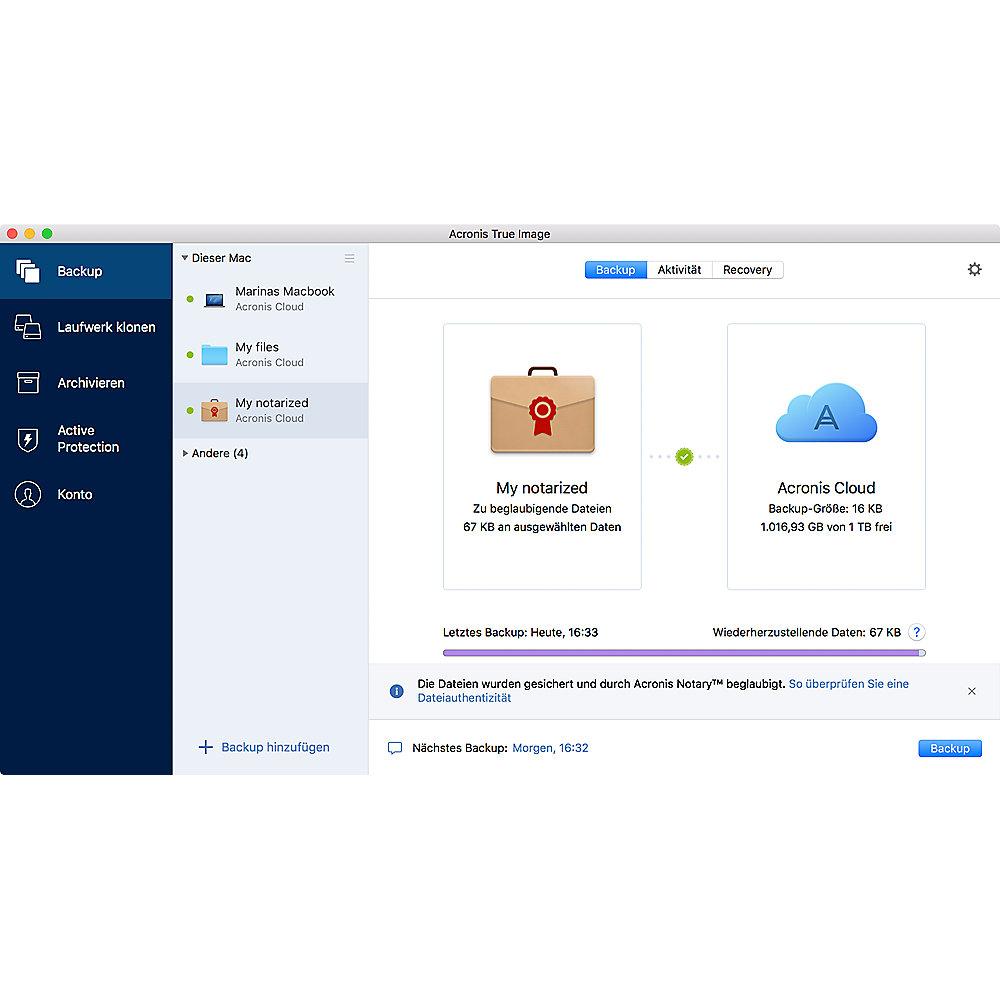Open the file authenticity verification link
This screenshot has height=1000, width=1000.
pos(848,685)
